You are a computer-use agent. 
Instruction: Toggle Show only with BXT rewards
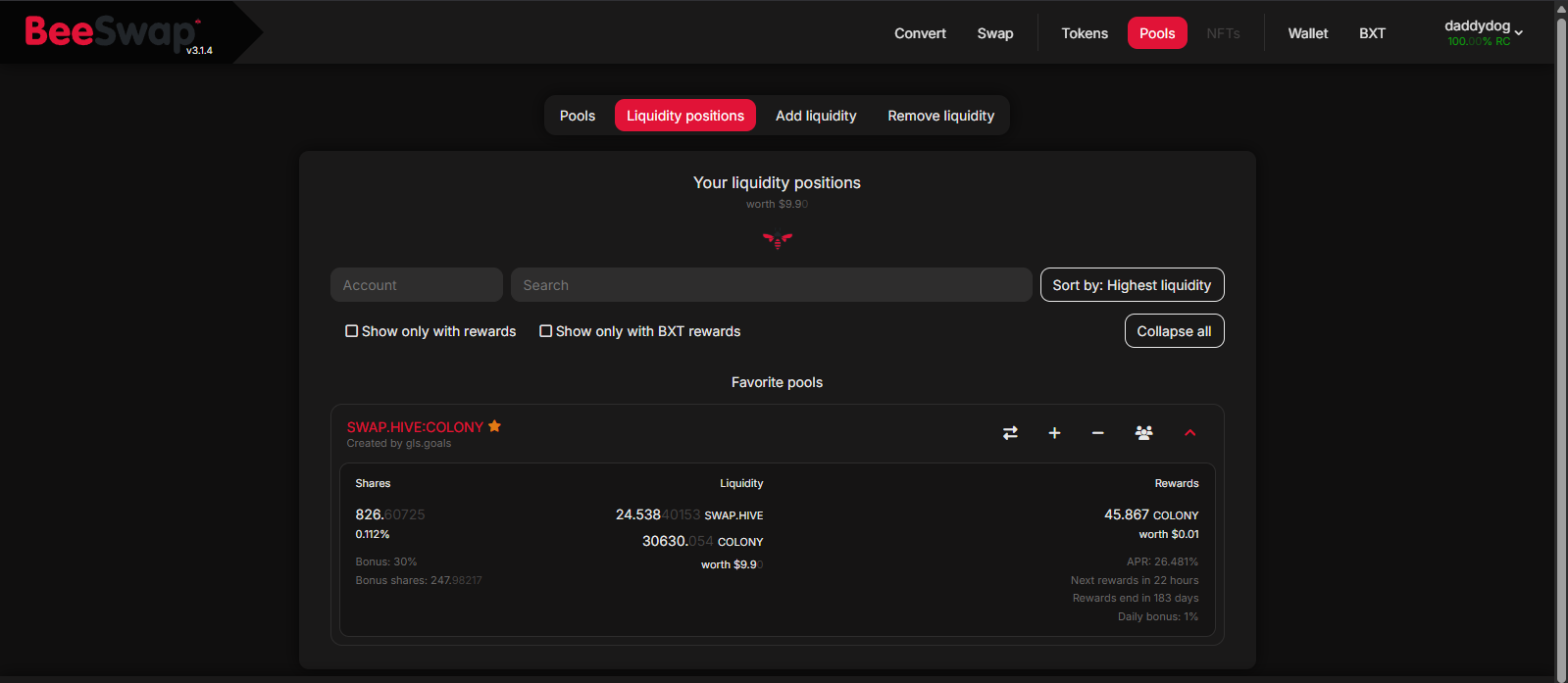click(545, 331)
